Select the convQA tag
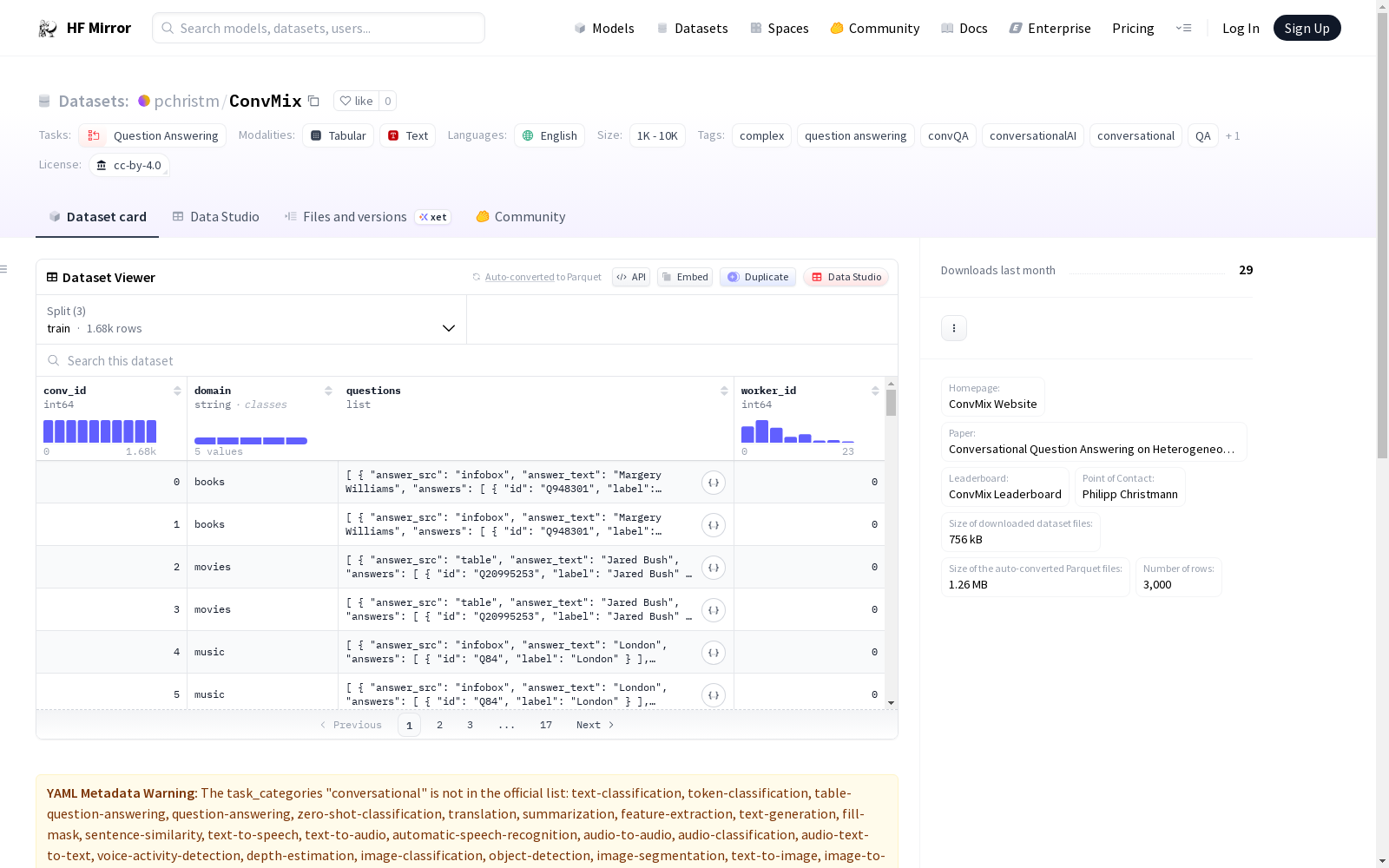1389x868 pixels. pyautogui.click(x=948, y=135)
